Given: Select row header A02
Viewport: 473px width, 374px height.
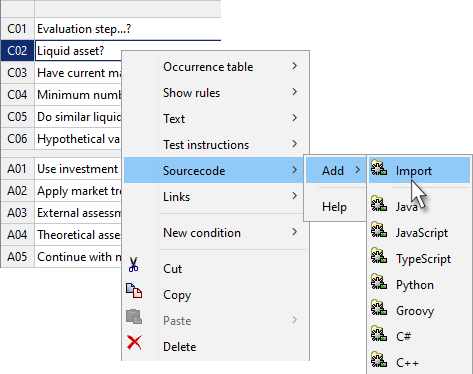Looking at the screenshot, I should (x=17, y=191).
